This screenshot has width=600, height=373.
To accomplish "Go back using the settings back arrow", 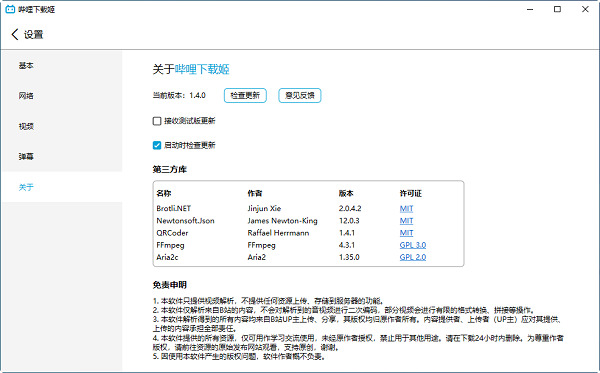I will click(15, 34).
